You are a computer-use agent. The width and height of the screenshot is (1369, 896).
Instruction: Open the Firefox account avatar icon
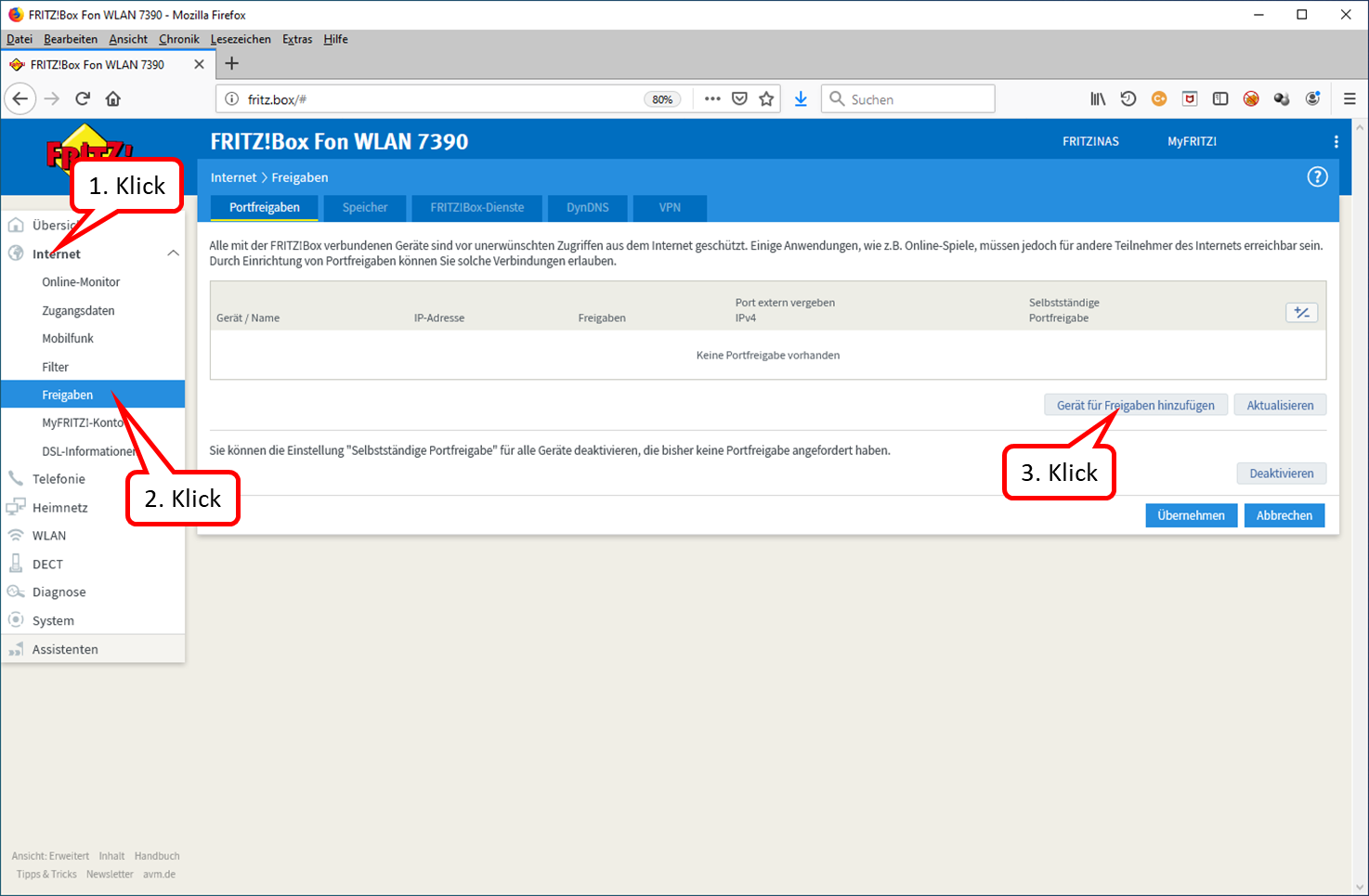tap(1312, 98)
